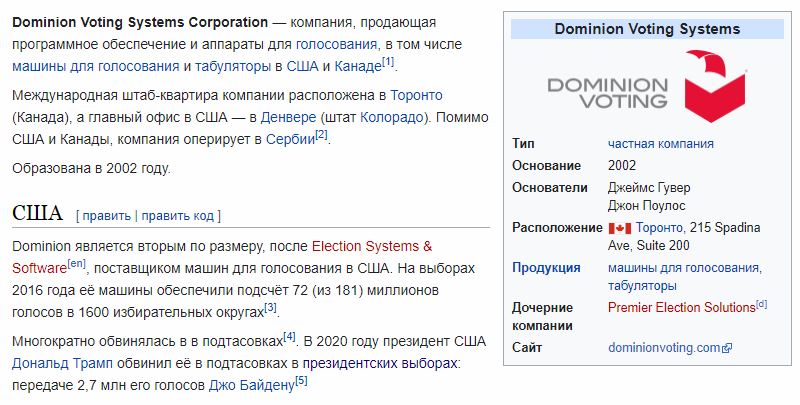The image size is (800, 405).
Task: Follow the табуляторы link in first paragraph
Action: (233, 66)
